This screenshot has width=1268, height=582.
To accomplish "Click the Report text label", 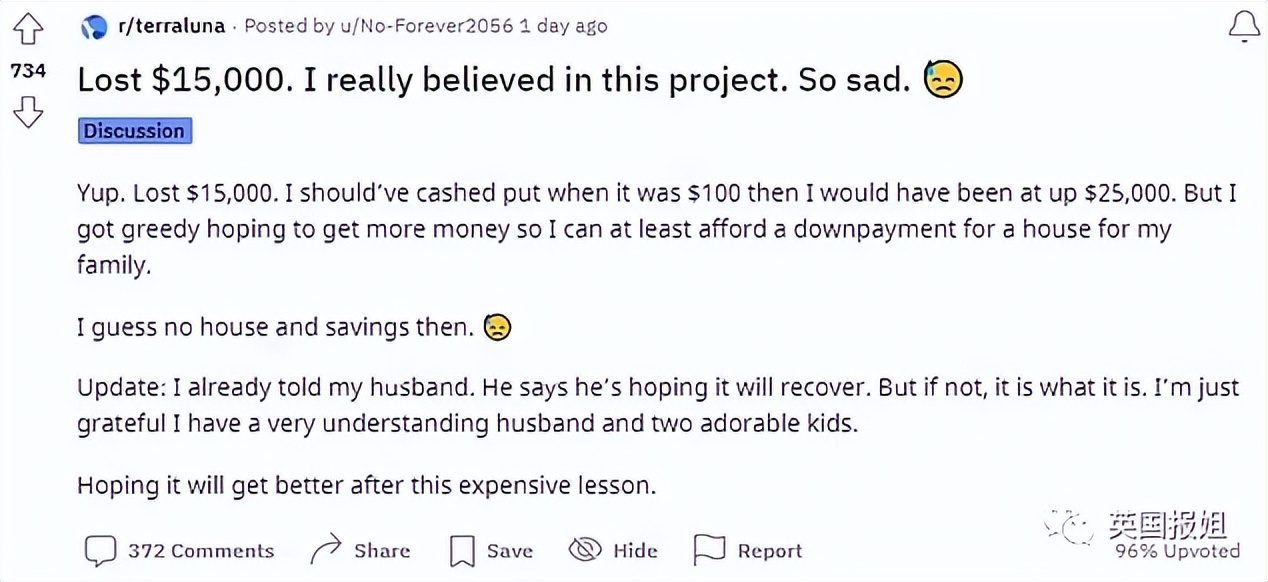I will point(770,551).
